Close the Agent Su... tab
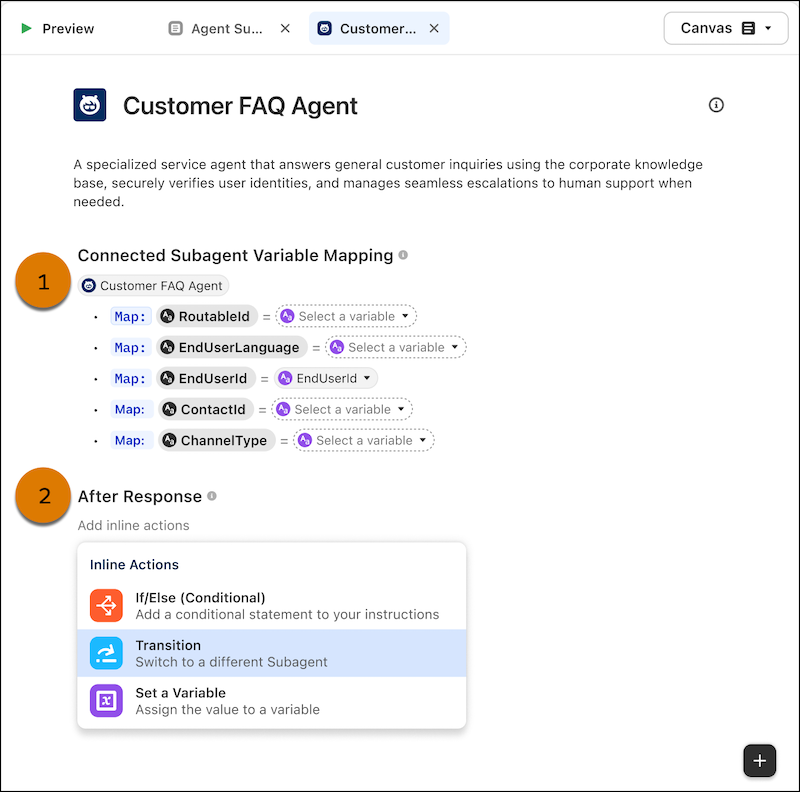 point(285,29)
